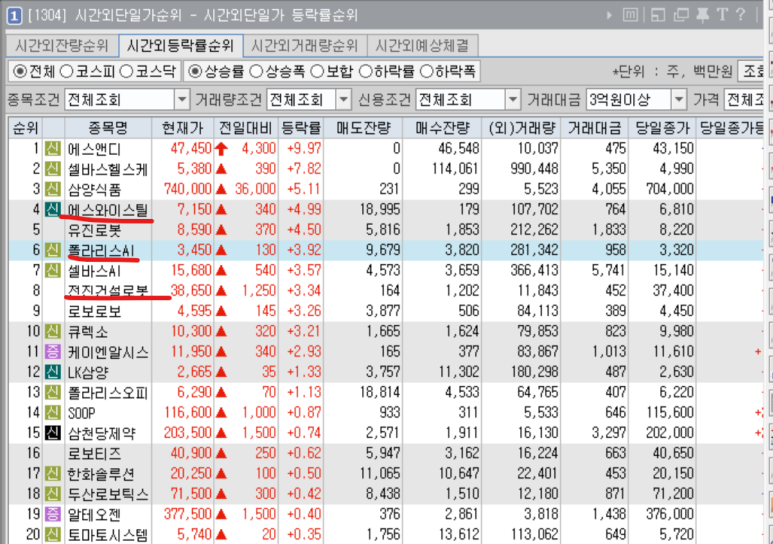This screenshot has width=773, height=544.
Task: Switch to the 시간외등락률순위 tab
Action: coord(180,46)
